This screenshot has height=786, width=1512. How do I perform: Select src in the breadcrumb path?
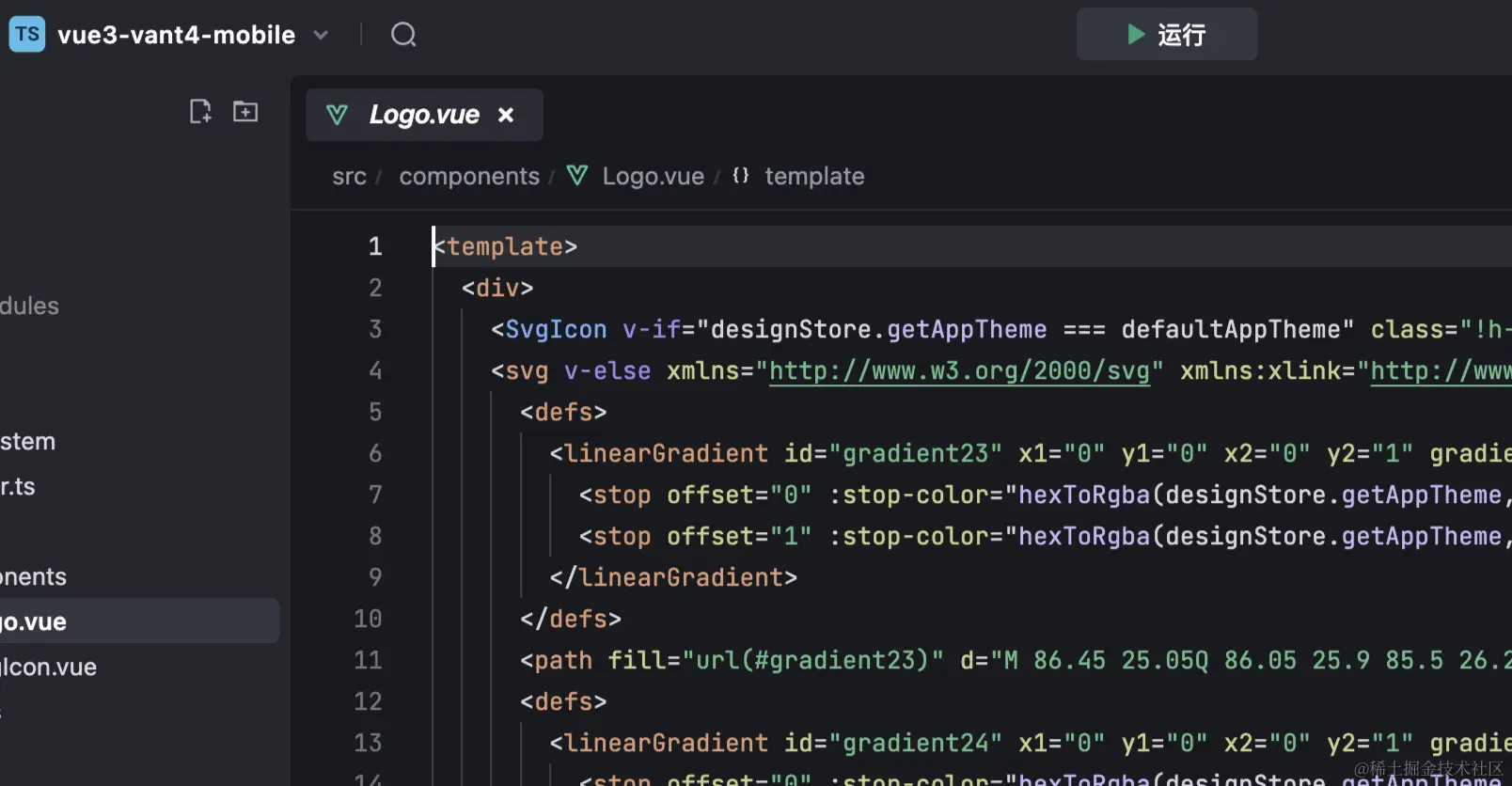(x=349, y=177)
